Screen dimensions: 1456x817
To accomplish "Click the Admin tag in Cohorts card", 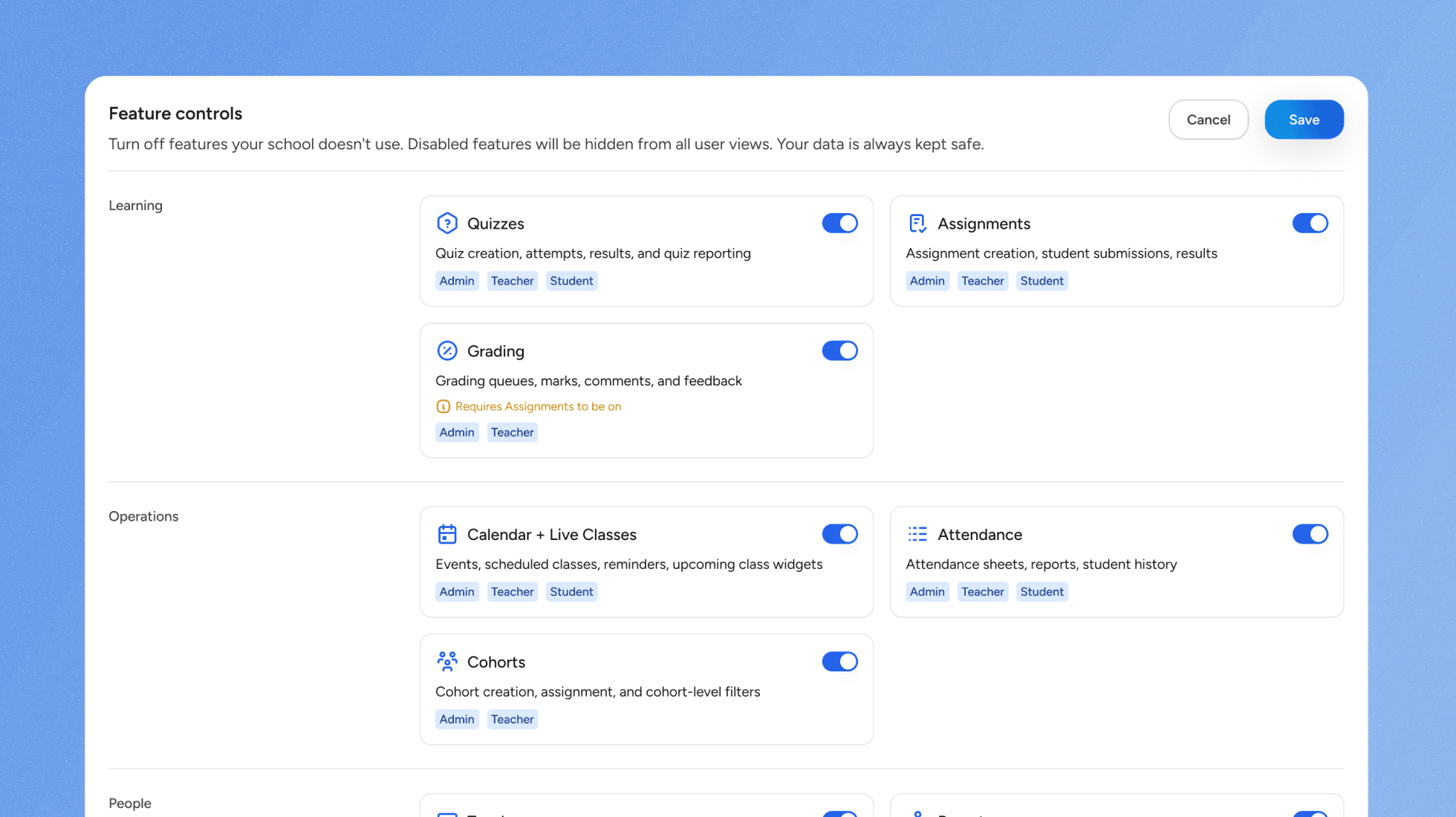I will click(x=457, y=719).
